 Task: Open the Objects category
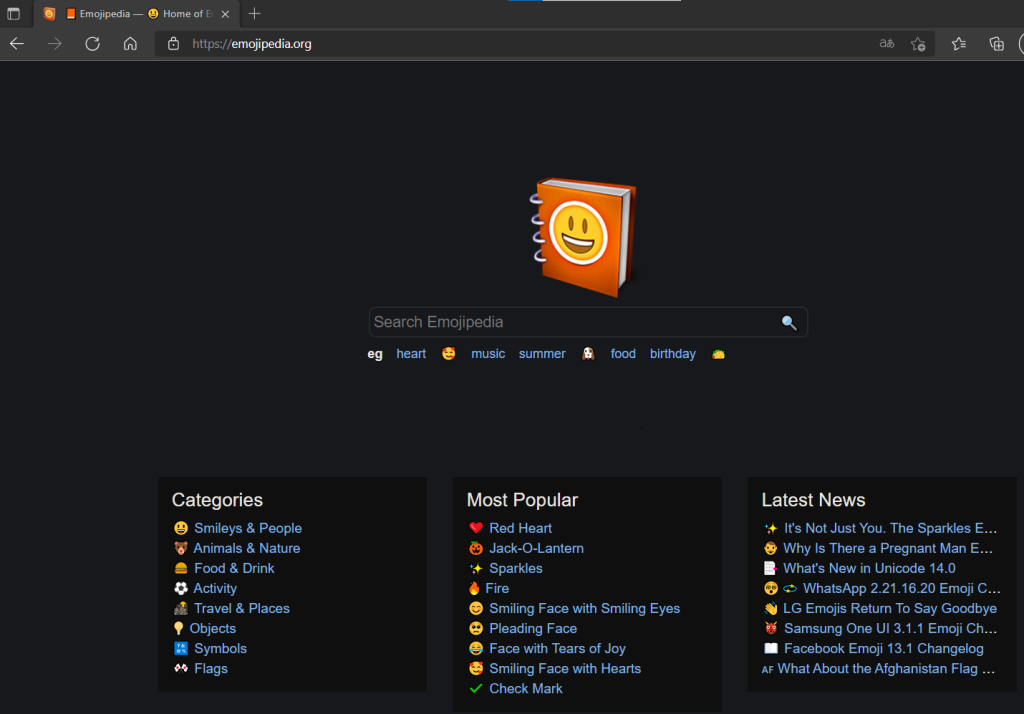click(212, 628)
